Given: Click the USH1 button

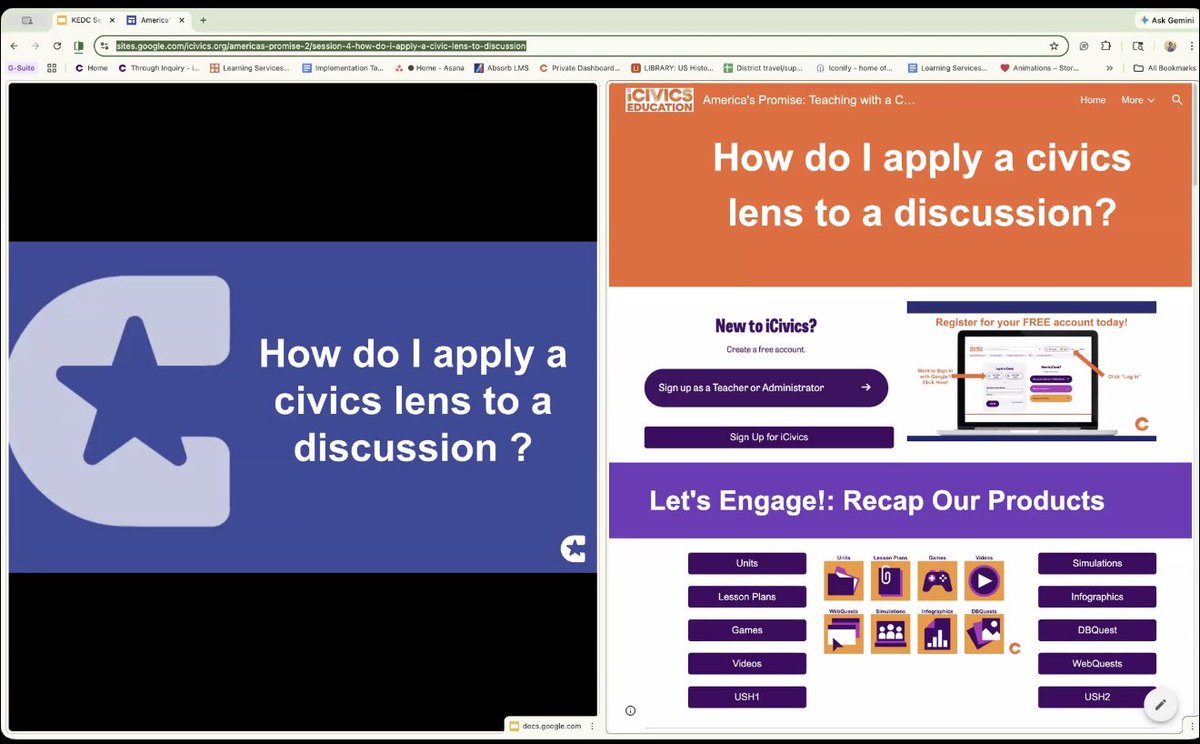Looking at the screenshot, I should click(x=747, y=697).
